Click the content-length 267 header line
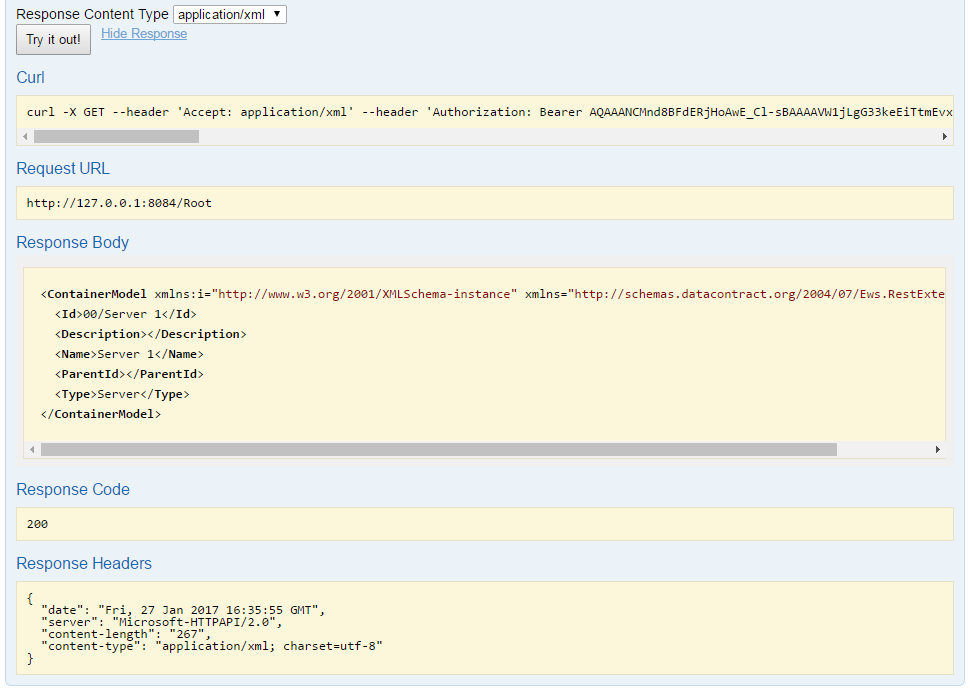This screenshot has height=691, width=970. (x=126, y=634)
